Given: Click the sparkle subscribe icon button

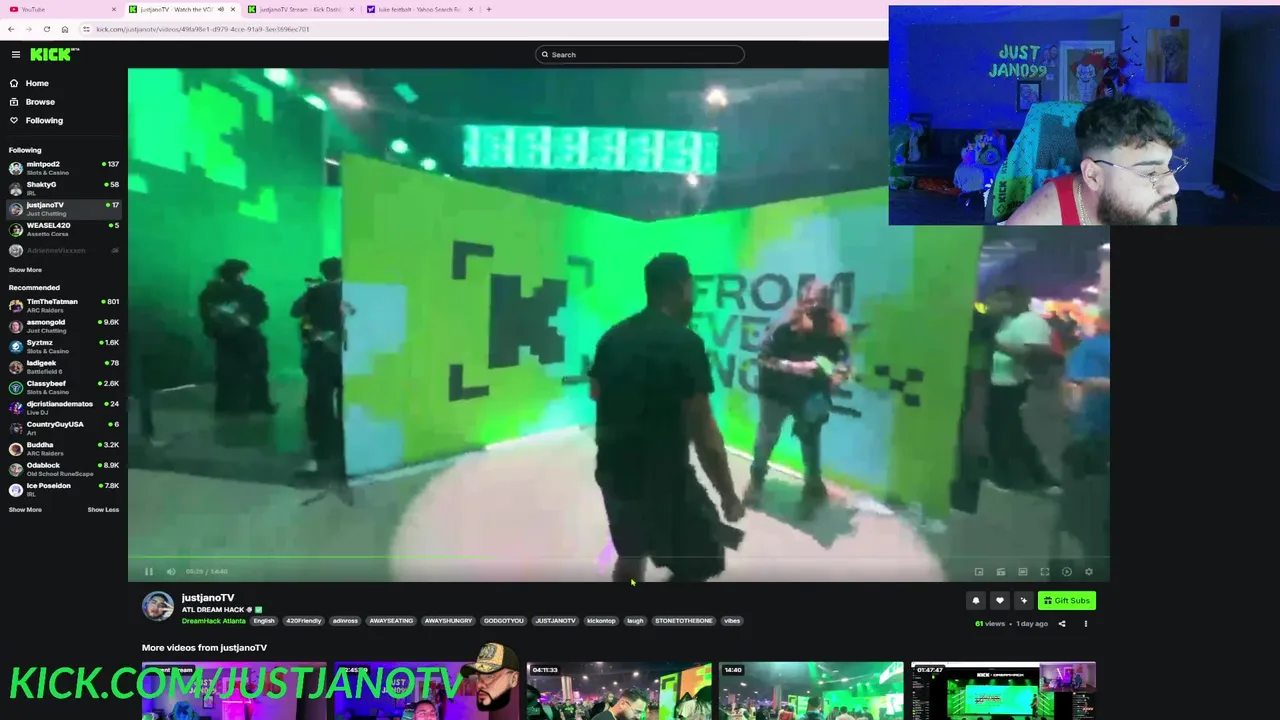Looking at the screenshot, I should [x=1023, y=601].
